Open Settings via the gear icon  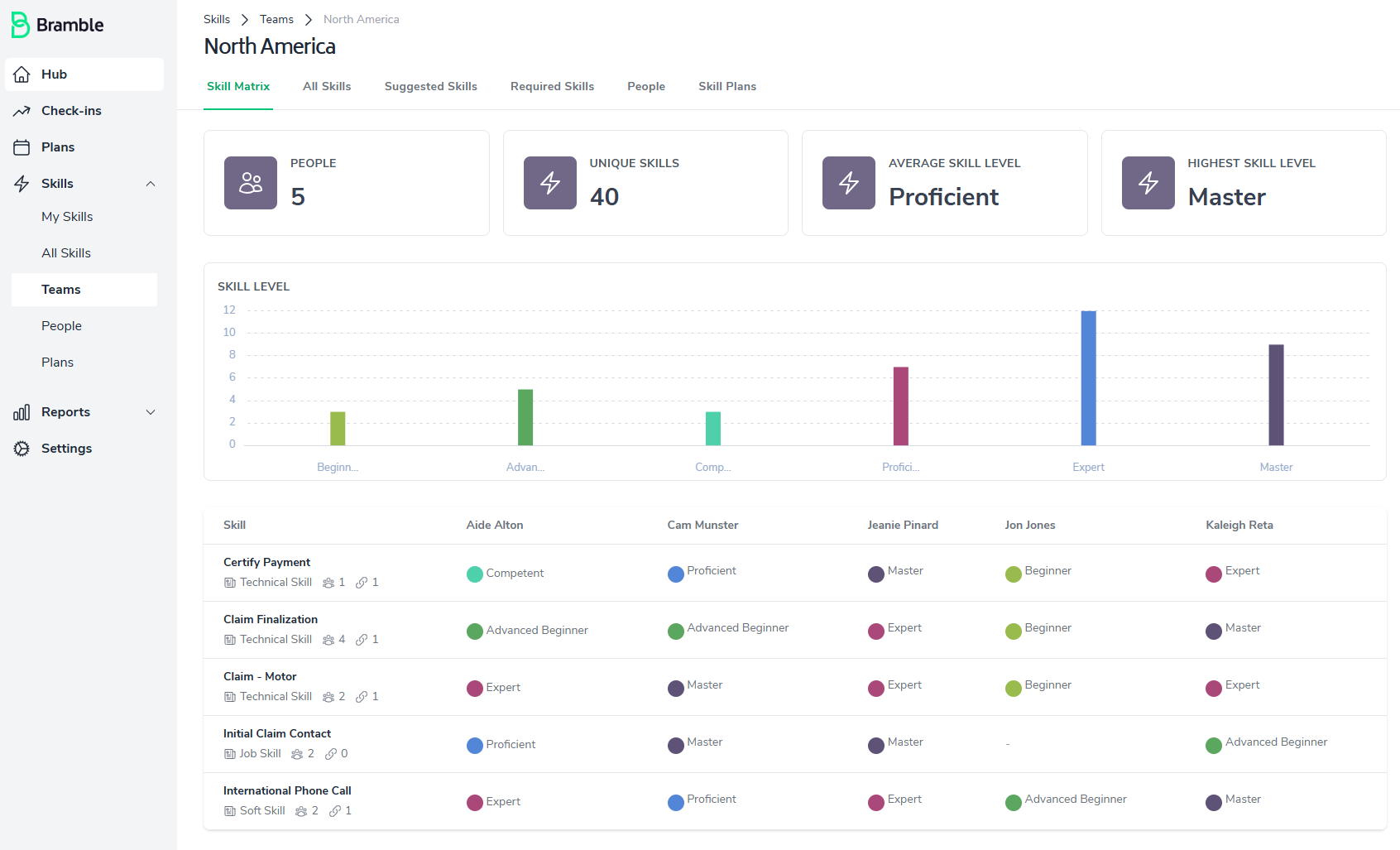point(22,449)
